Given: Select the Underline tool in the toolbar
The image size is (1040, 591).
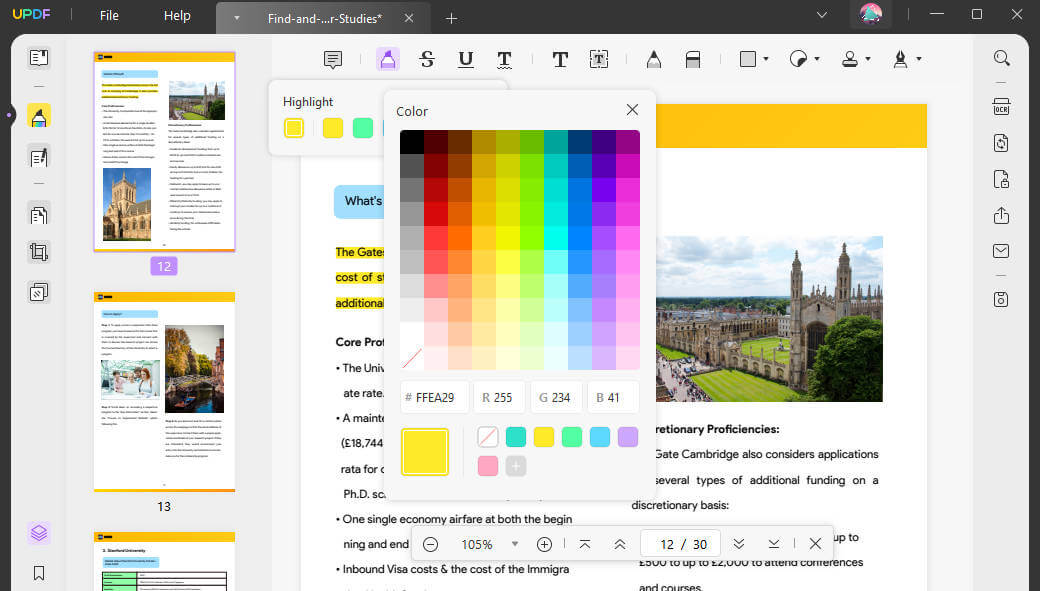Looking at the screenshot, I should coord(466,59).
